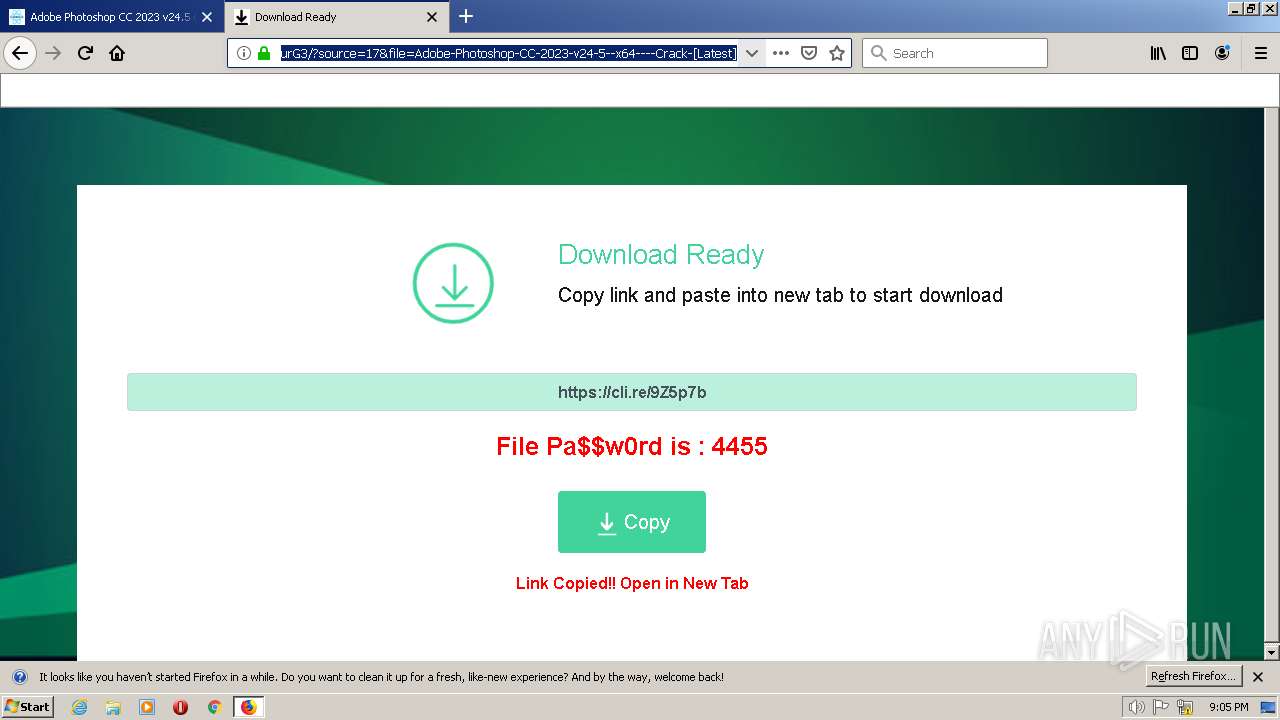1280x720 pixels.
Task: Select Firefox taskbar button
Action: (x=248, y=707)
